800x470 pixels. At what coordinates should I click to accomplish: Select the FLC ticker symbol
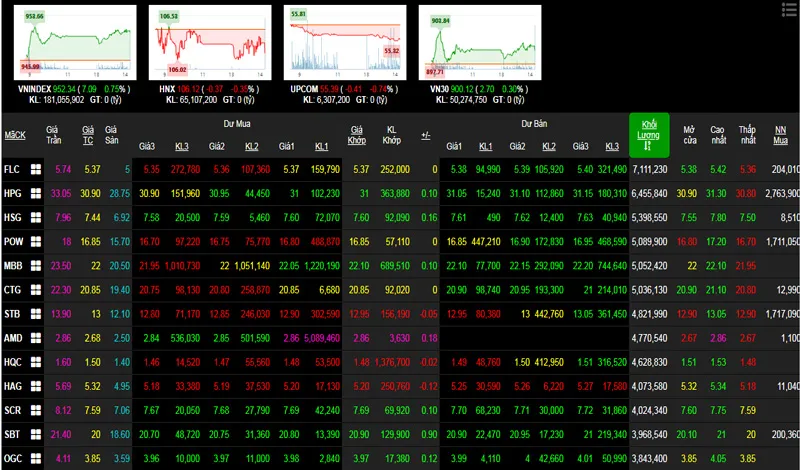click(12, 169)
